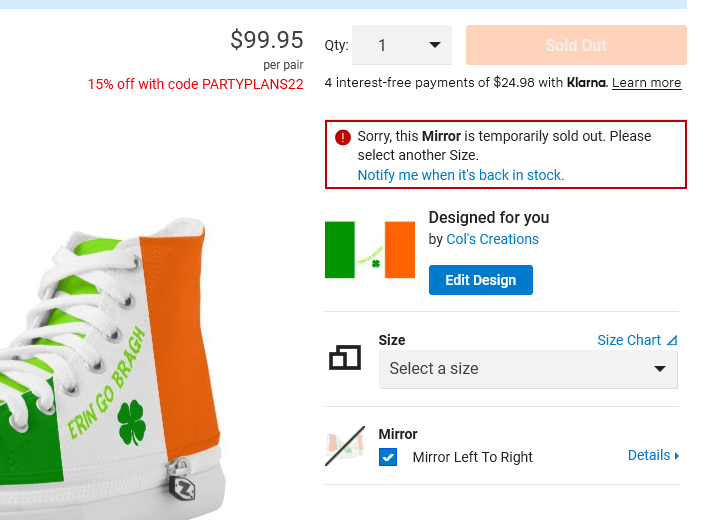The height and width of the screenshot is (520, 710).
Task: Click the Irish flag design thumbnail
Action: (370, 249)
